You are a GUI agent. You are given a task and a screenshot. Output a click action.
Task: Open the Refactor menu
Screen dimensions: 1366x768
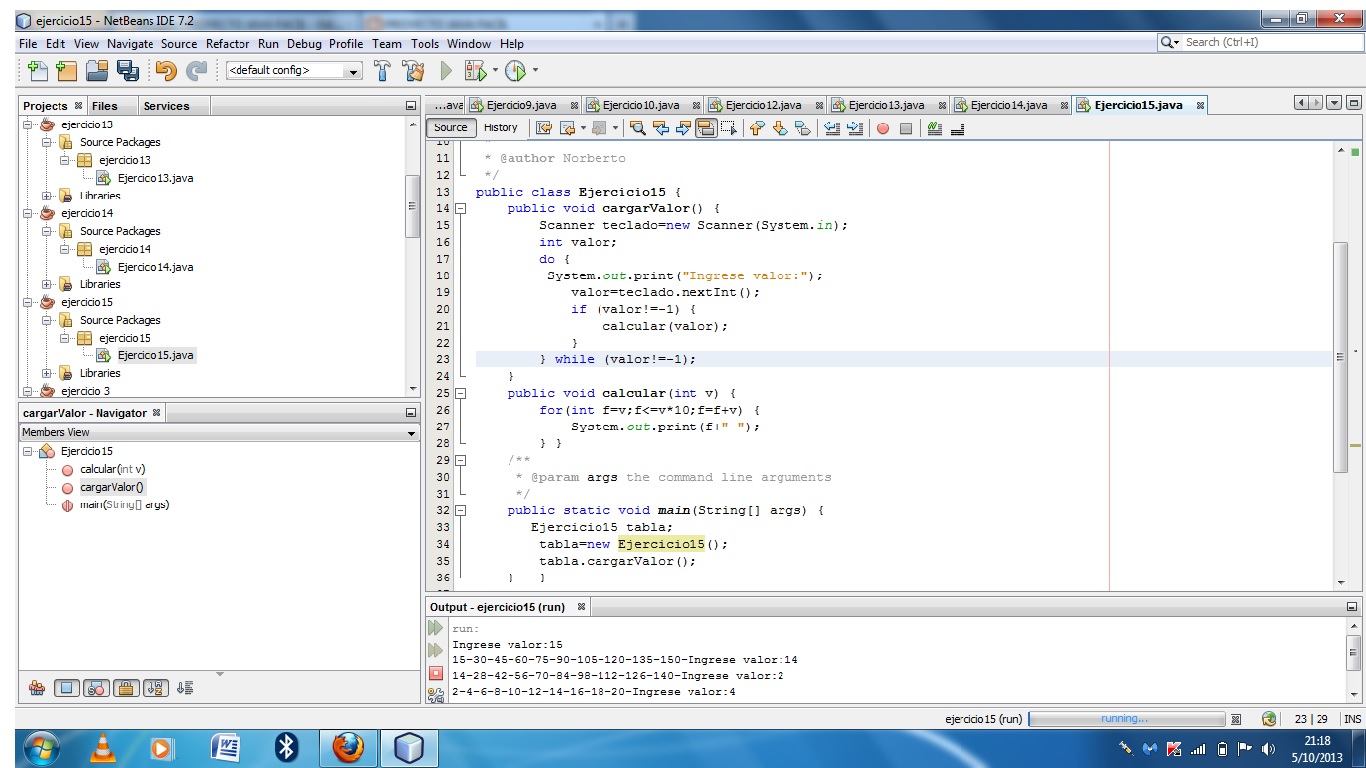point(227,43)
